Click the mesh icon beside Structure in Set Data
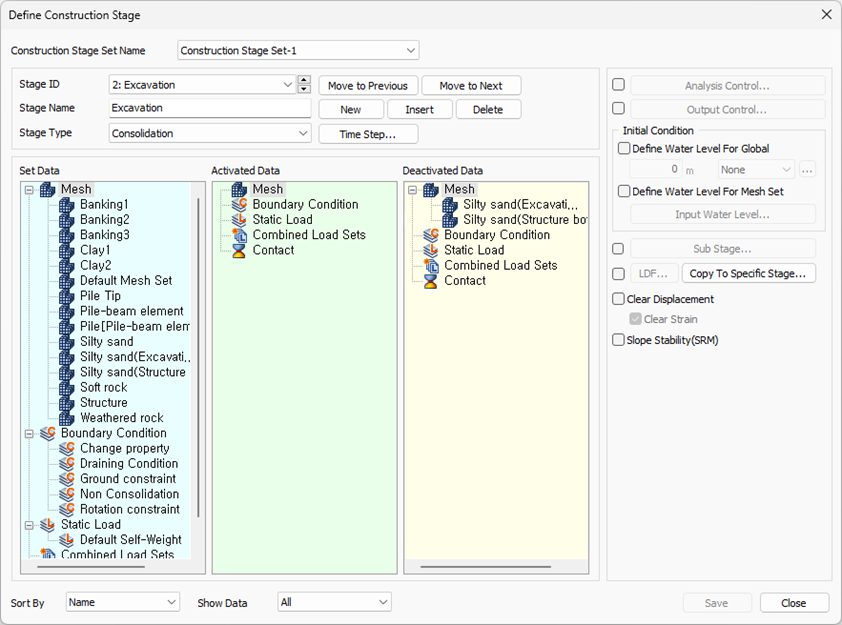 67,403
